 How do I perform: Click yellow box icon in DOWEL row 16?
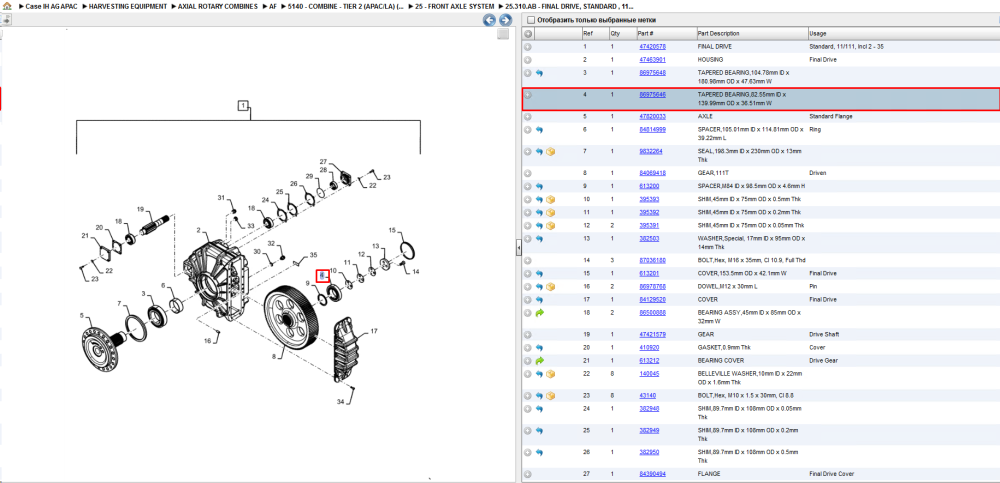pos(550,286)
